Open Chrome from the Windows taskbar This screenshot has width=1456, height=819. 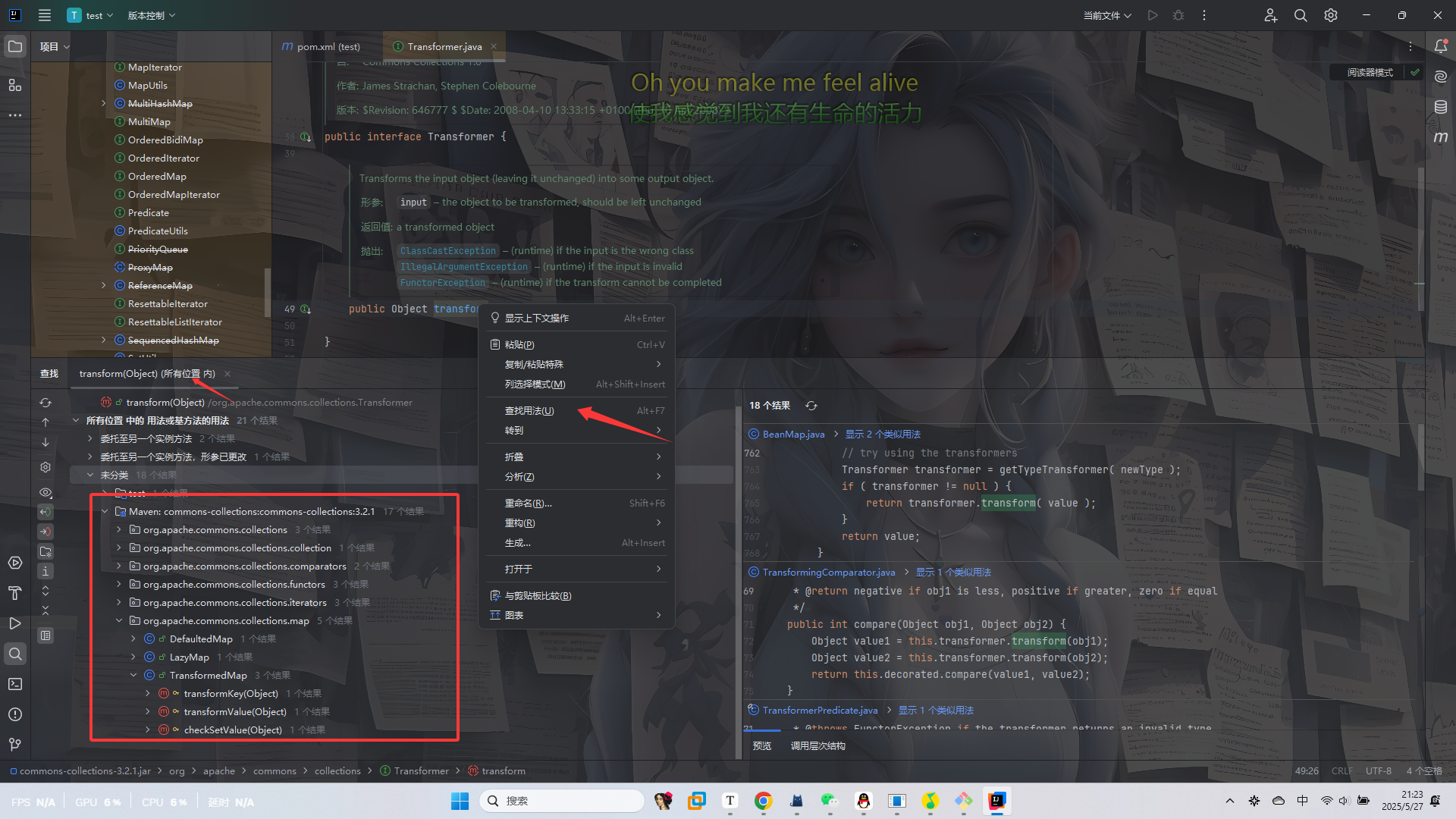pos(763,801)
